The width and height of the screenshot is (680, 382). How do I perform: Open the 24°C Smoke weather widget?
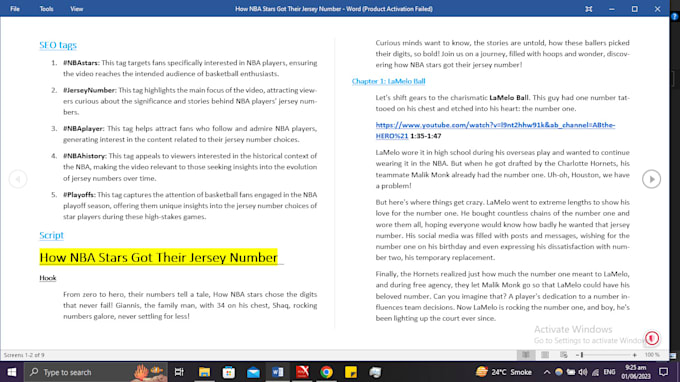504,372
